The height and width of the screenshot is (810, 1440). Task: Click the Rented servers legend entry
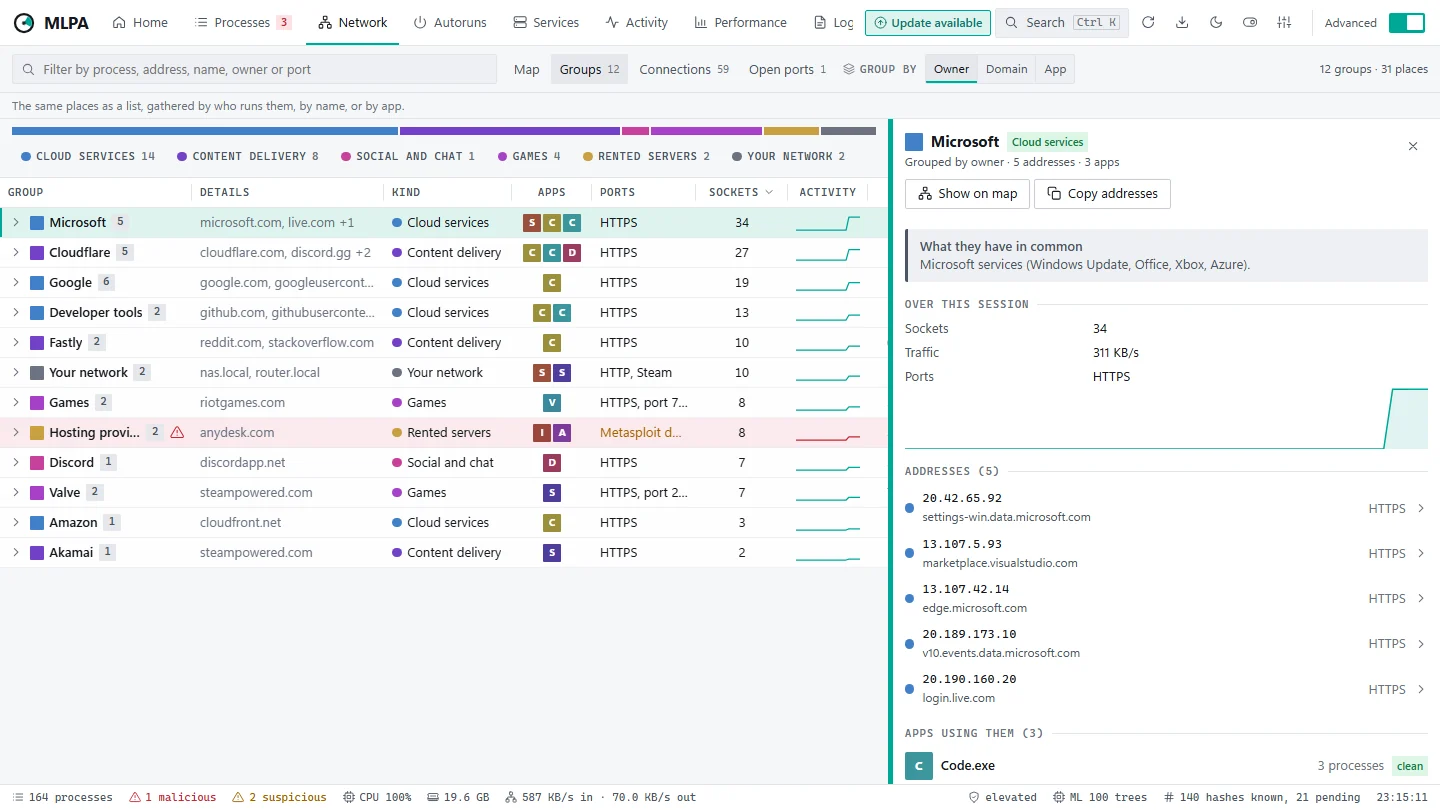[647, 156]
